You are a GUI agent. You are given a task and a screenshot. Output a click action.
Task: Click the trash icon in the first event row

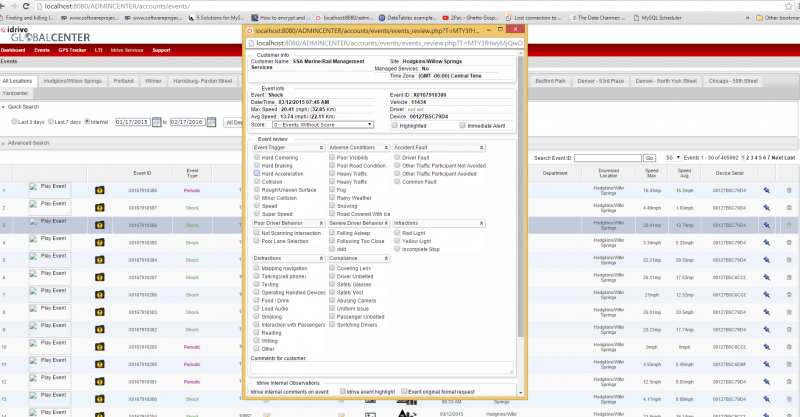tap(788, 189)
